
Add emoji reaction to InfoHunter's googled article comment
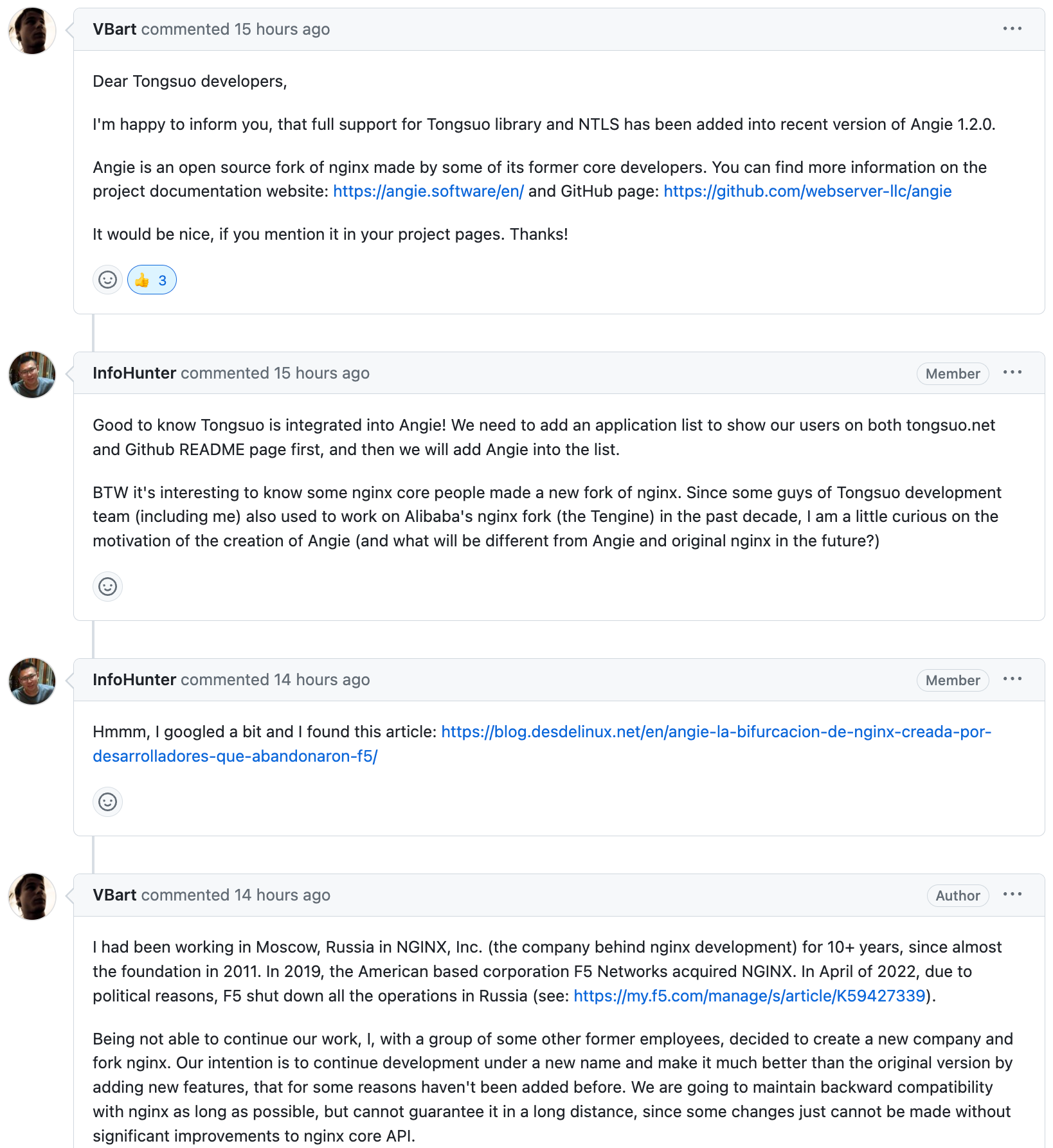[107, 802]
